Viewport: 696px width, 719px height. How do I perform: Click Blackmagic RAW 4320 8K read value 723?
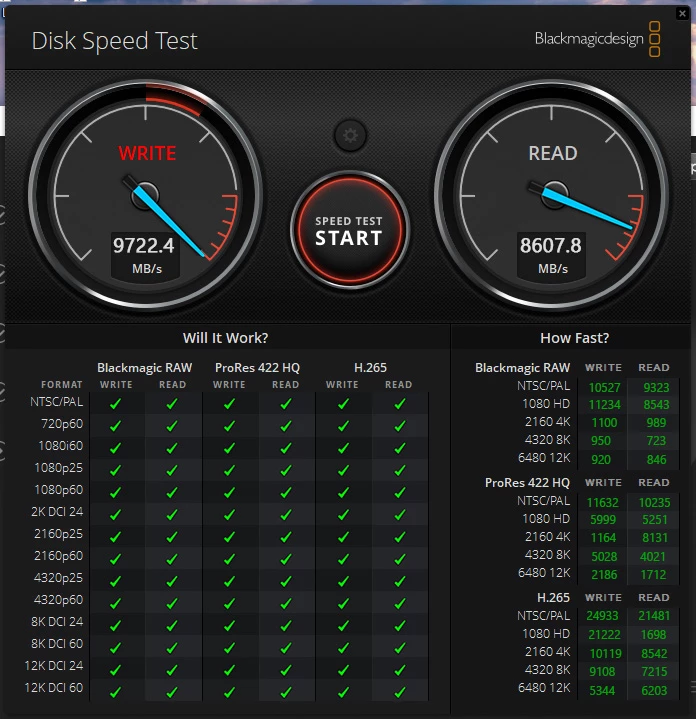(x=656, y=441)
